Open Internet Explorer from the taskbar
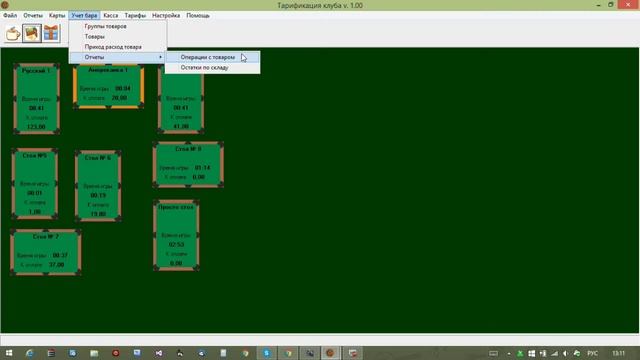Screen dimensions: 640x360 coord(30,353)
